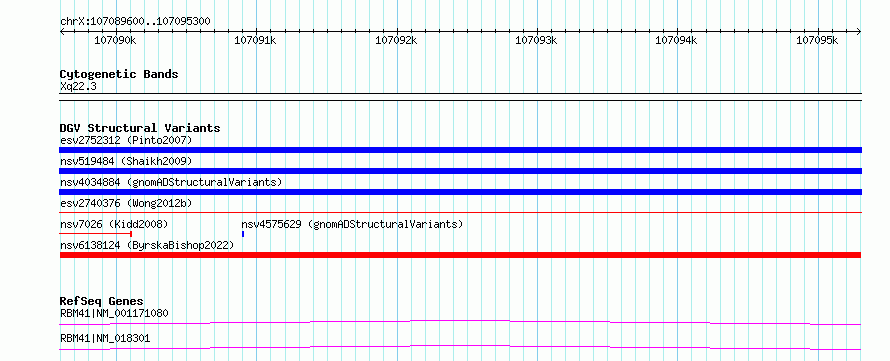Click the short red segment of nsv7026
Image resolution: width=890 pixels, height=361 pixels.
96,233
